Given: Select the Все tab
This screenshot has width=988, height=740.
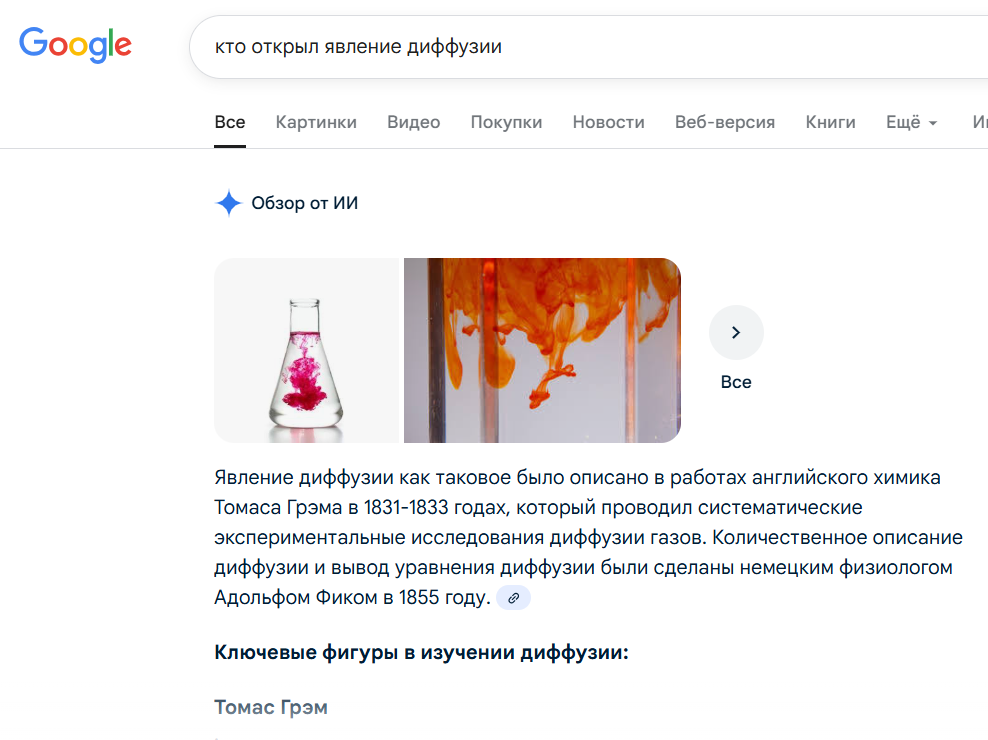Looking at the screenshot, I should (229, 122).
